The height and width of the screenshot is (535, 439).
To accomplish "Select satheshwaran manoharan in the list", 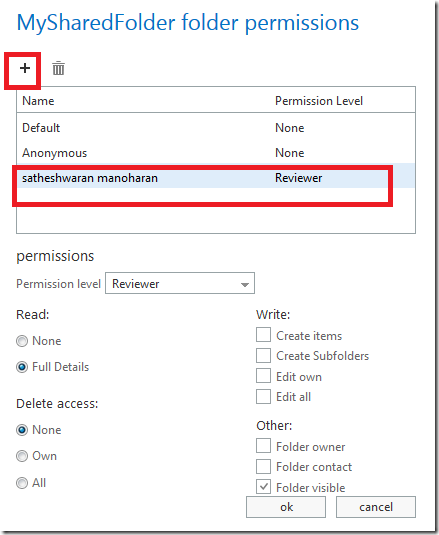I will click(216, 178).
